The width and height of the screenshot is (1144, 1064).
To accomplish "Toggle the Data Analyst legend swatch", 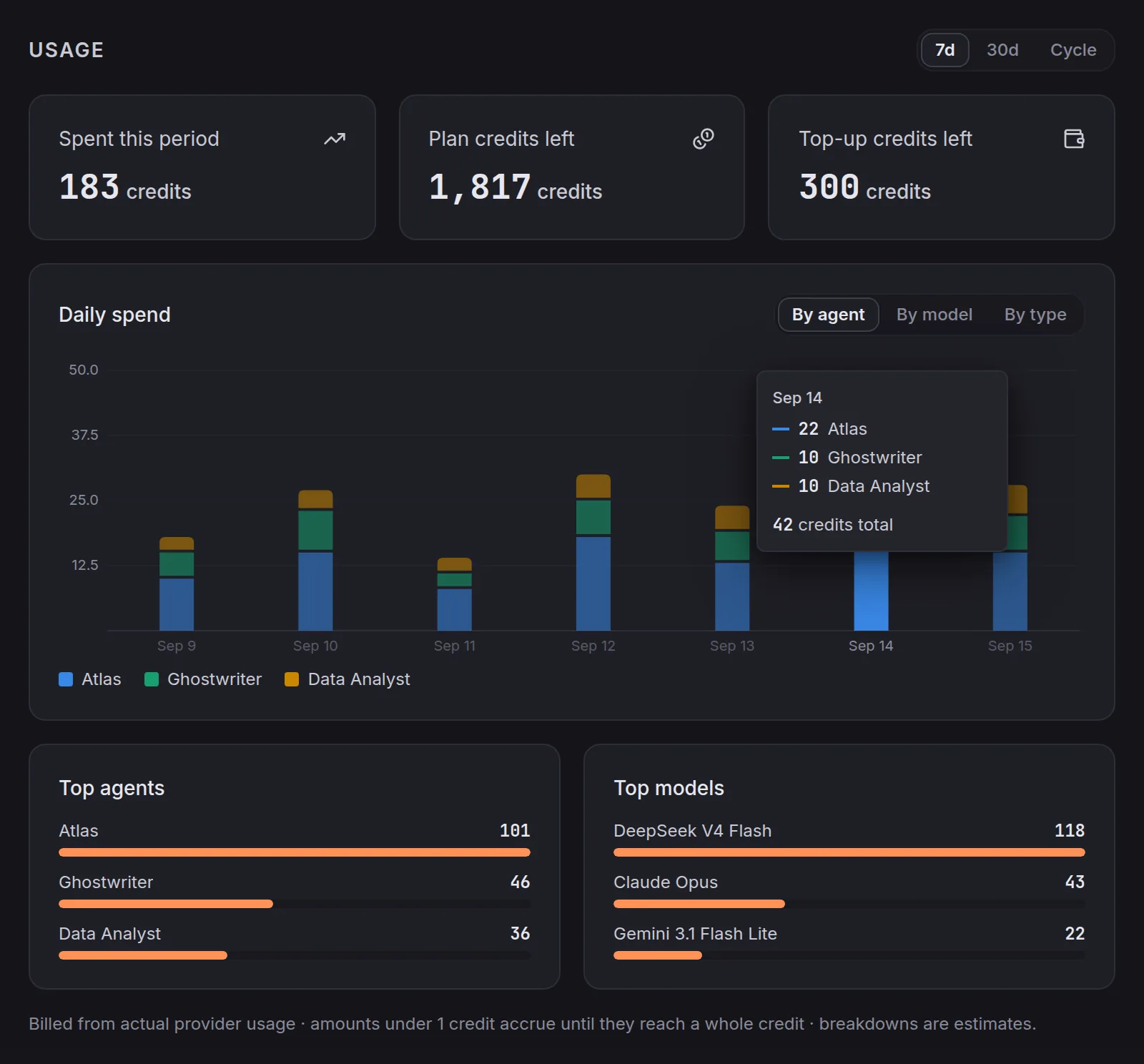I will 292,679.
